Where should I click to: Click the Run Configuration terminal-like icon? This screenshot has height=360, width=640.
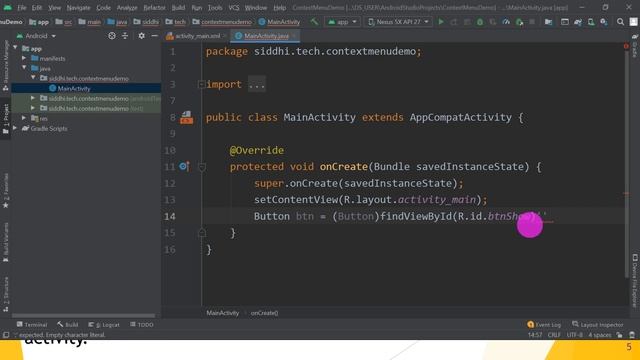tap(564, 22)
